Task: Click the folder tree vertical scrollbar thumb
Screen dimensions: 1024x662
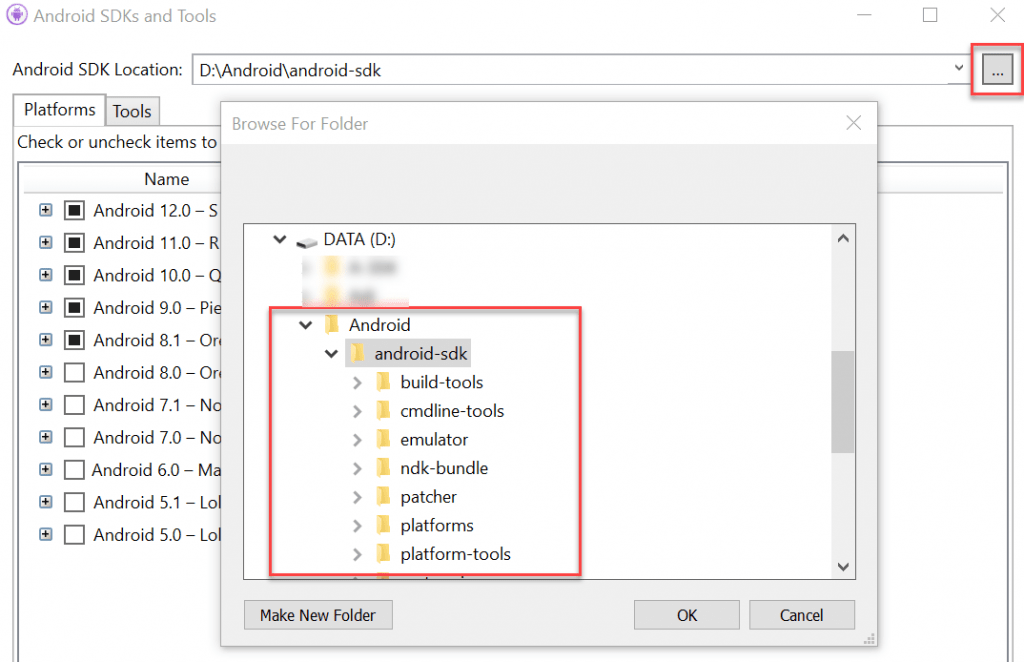Action: (x=843, y=402)
